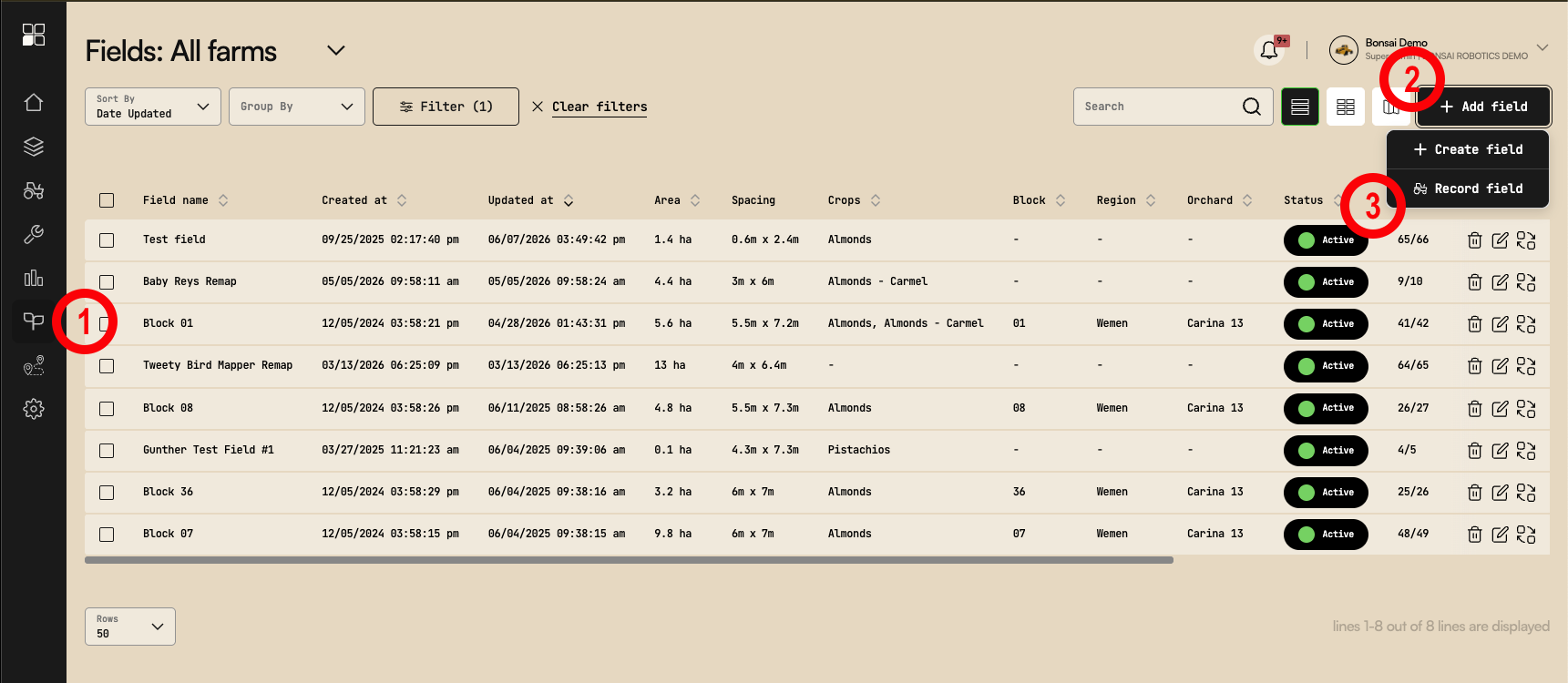This screenshot has height=683, width=1568.
Task: Delete the Test field row with trash icon
Action: 1474,240
